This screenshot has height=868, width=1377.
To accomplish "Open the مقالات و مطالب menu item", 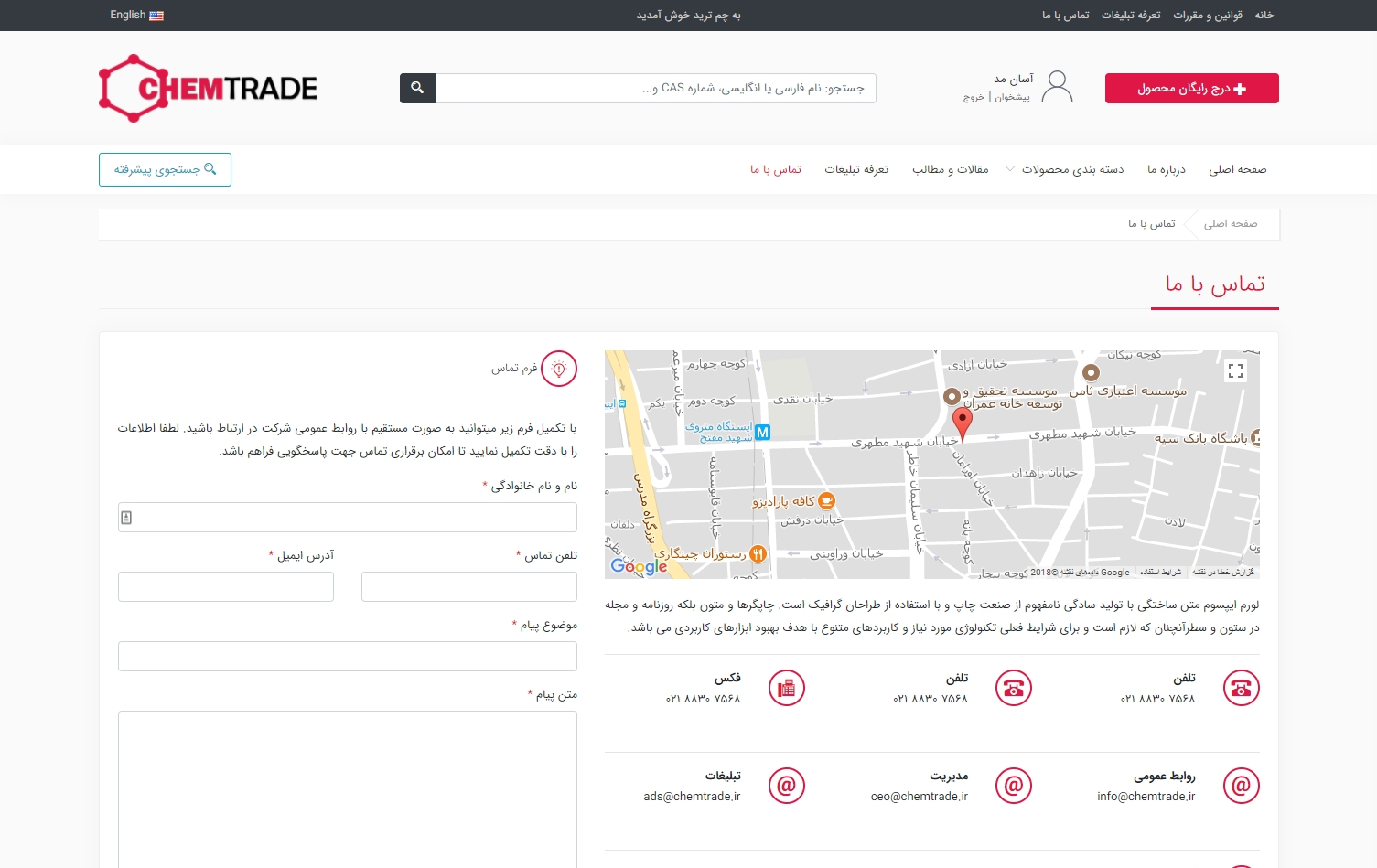I will click(950, 169).
